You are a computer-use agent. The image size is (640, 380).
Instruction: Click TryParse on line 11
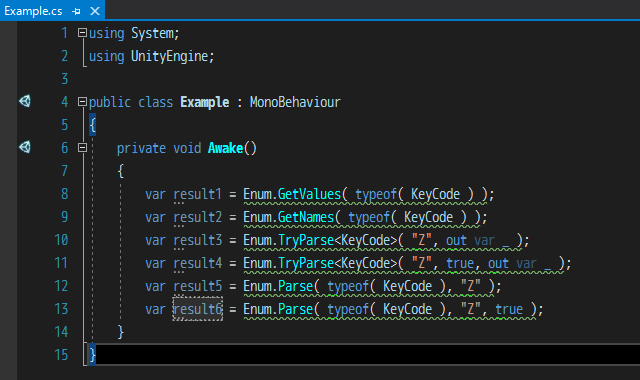tap(306, 263)
